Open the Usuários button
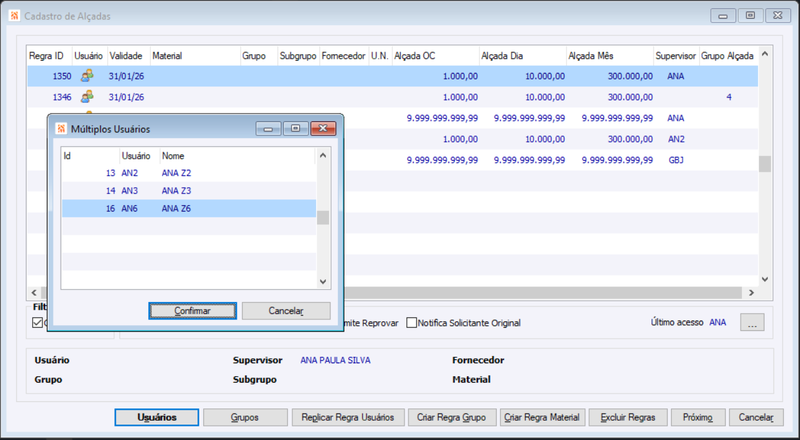The height and width of the screenshot is (440, 800). [x=157, y=418]
